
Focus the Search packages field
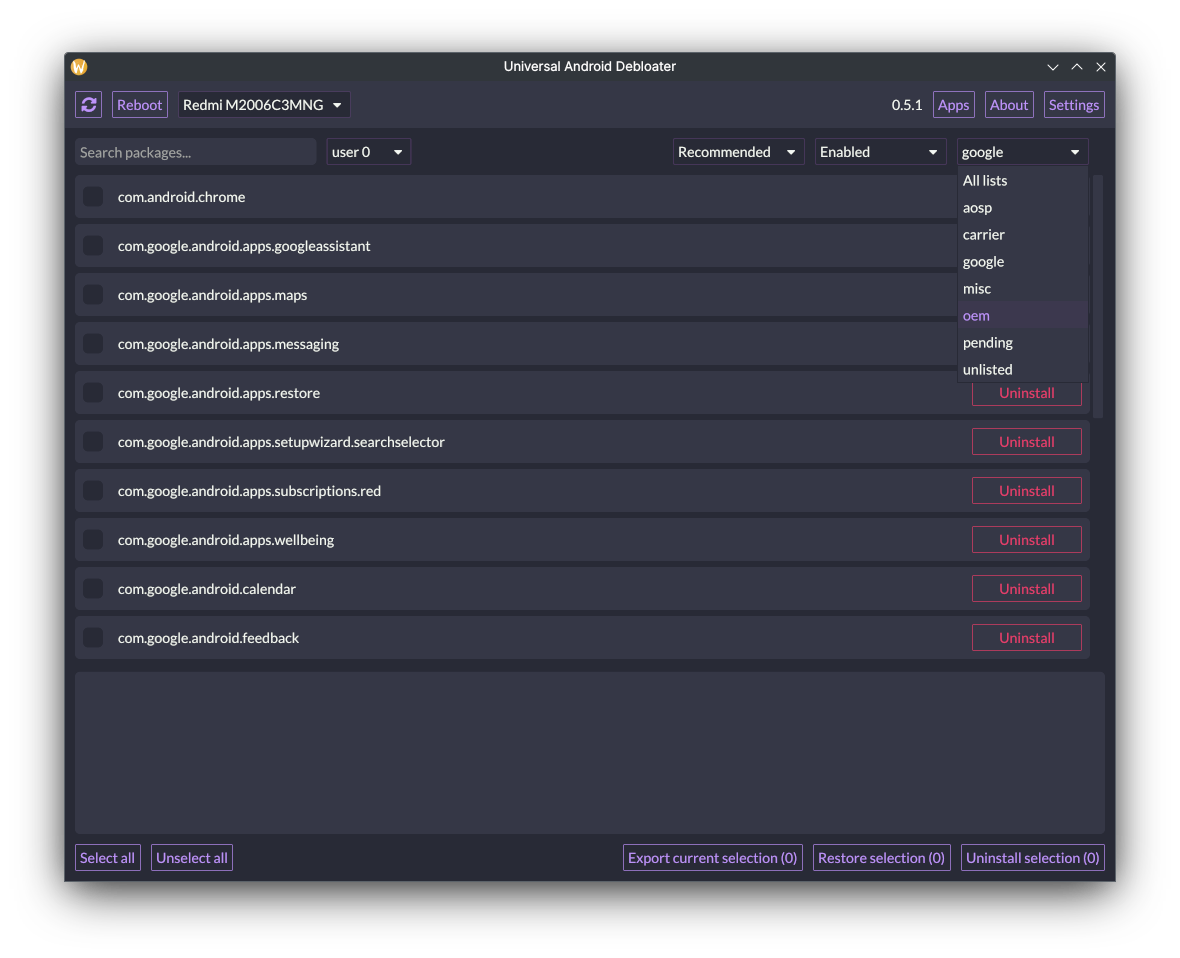coord(196,152)
